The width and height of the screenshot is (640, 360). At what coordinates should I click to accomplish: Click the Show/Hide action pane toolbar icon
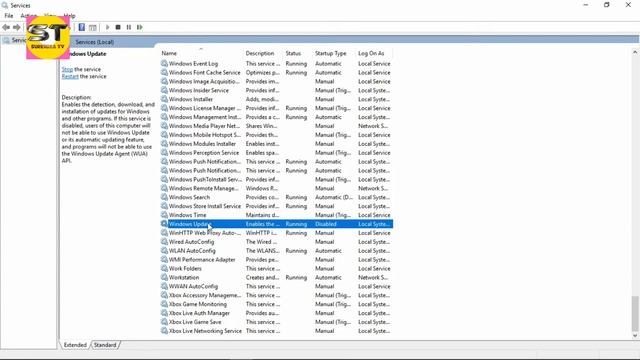93,27
